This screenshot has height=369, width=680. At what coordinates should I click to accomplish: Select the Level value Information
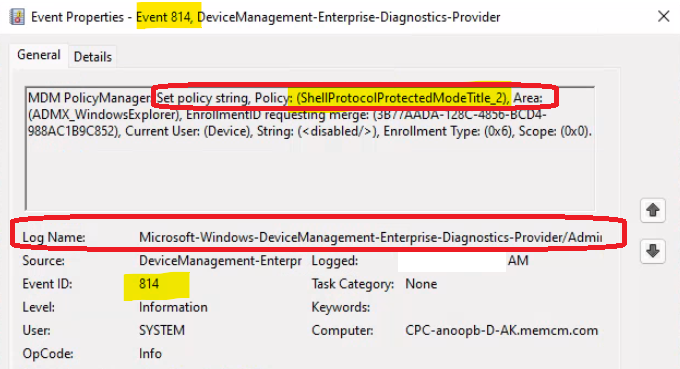[x=173, y=307]
